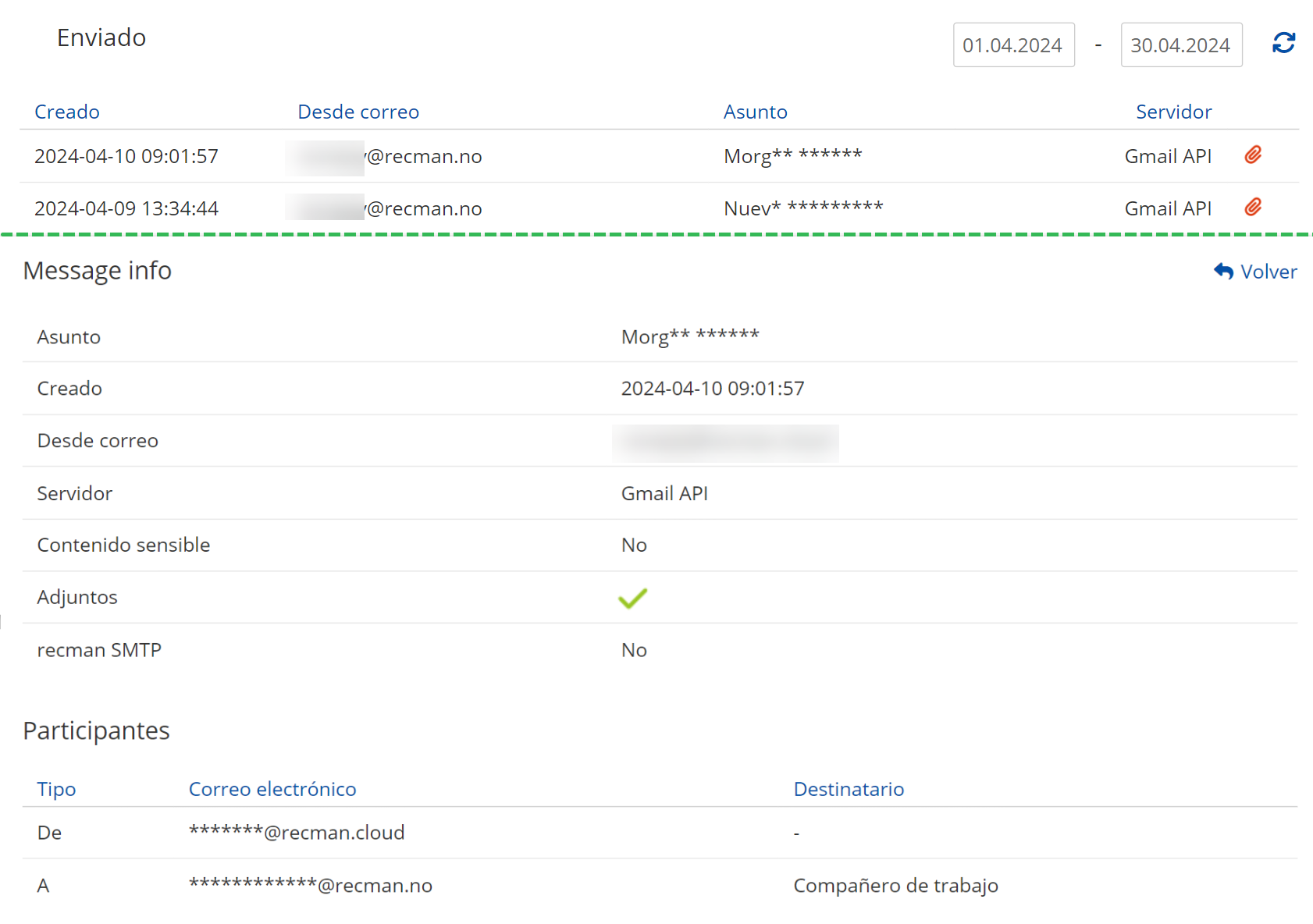Click attachment paperclip on Morg** row

click(x=1253, y=155)
